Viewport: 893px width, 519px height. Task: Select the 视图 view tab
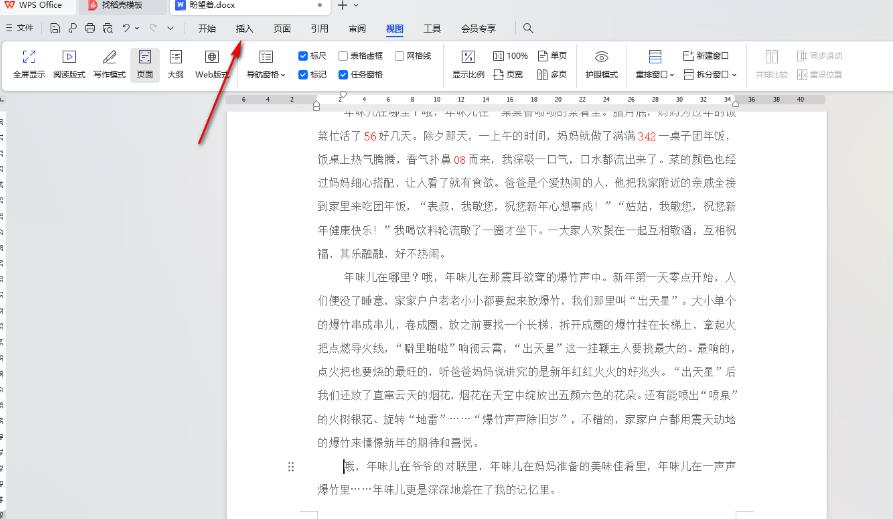click(x=395, y=28)
